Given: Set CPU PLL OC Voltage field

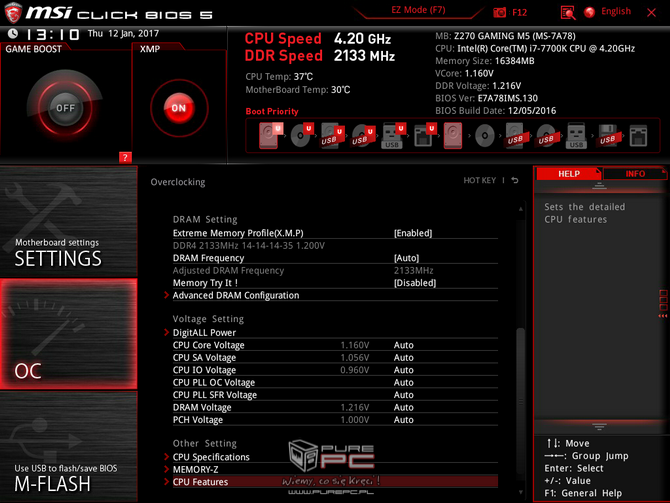Looking at the screenshot, I should tap(404, 382).
